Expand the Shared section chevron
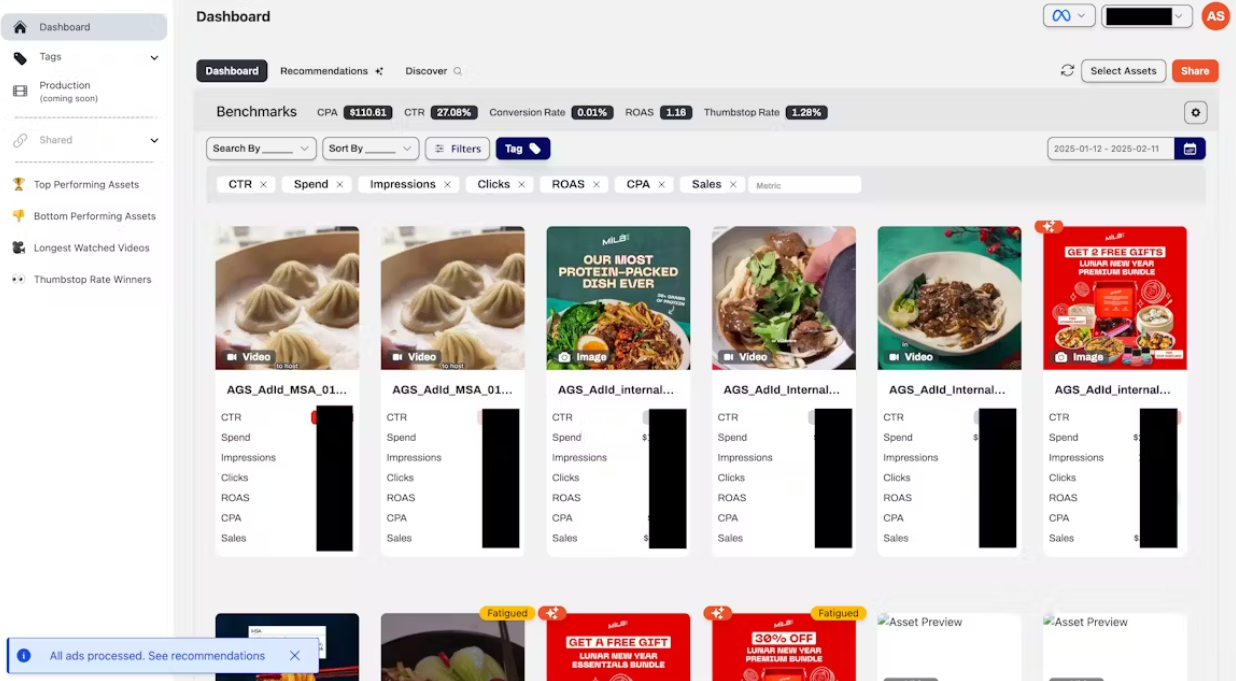1236x681 pixels. point(154,141)
